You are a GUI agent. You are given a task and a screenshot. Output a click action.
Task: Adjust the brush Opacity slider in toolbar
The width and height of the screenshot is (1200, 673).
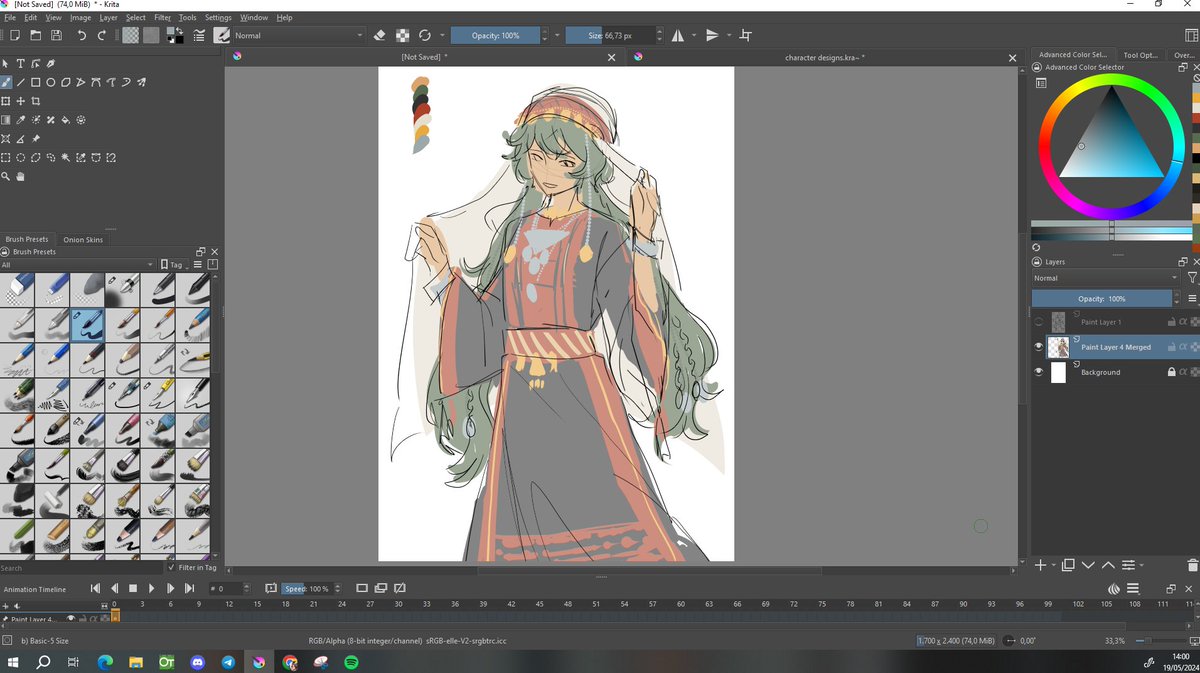(x=496, y=35)
